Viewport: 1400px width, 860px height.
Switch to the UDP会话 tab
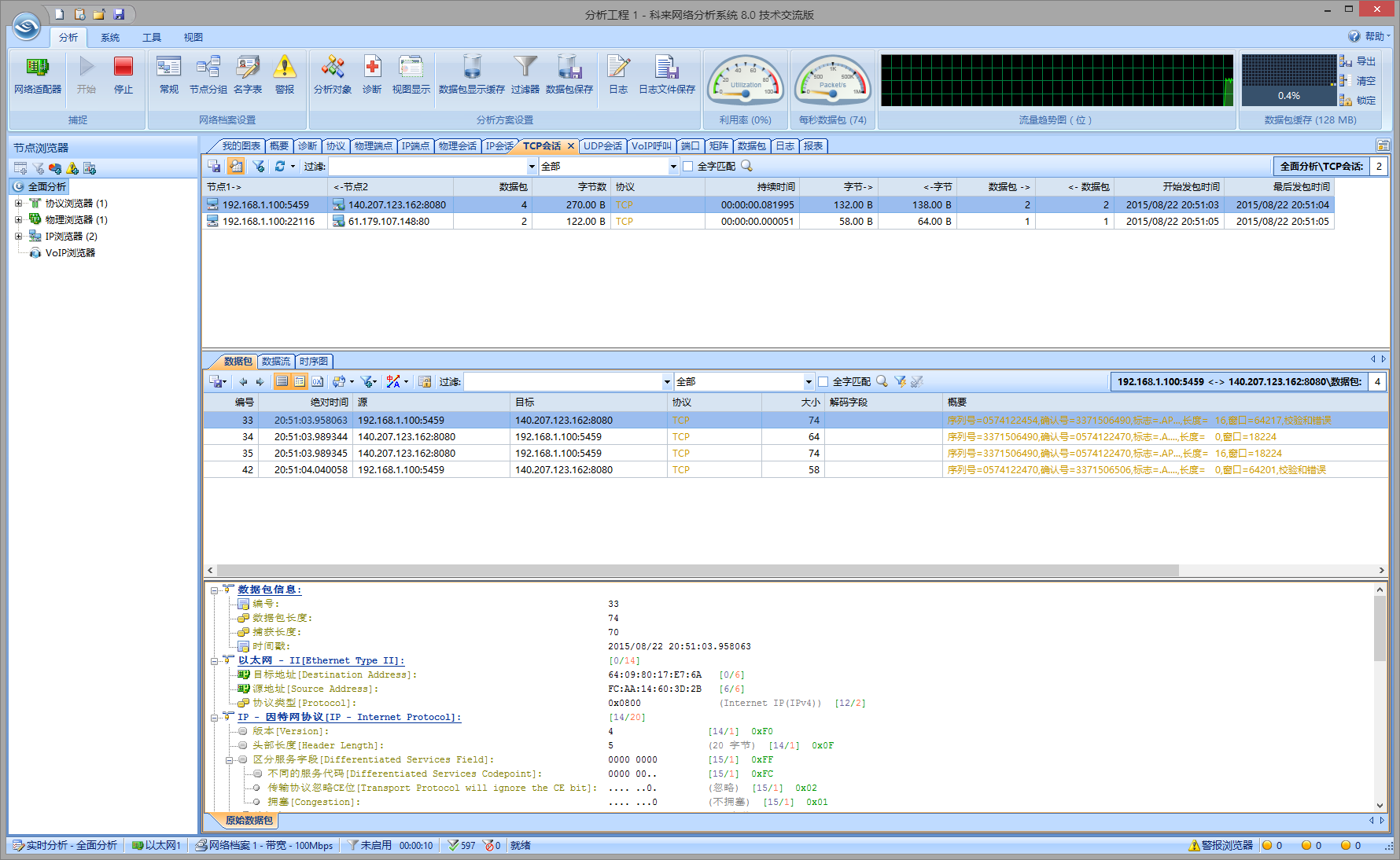602,146
